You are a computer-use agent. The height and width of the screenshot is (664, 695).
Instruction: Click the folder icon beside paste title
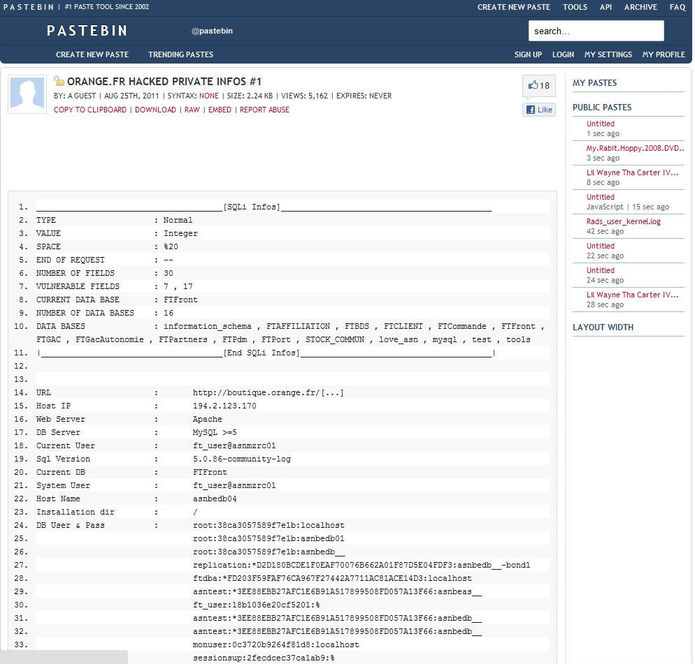tap(59, 81)
